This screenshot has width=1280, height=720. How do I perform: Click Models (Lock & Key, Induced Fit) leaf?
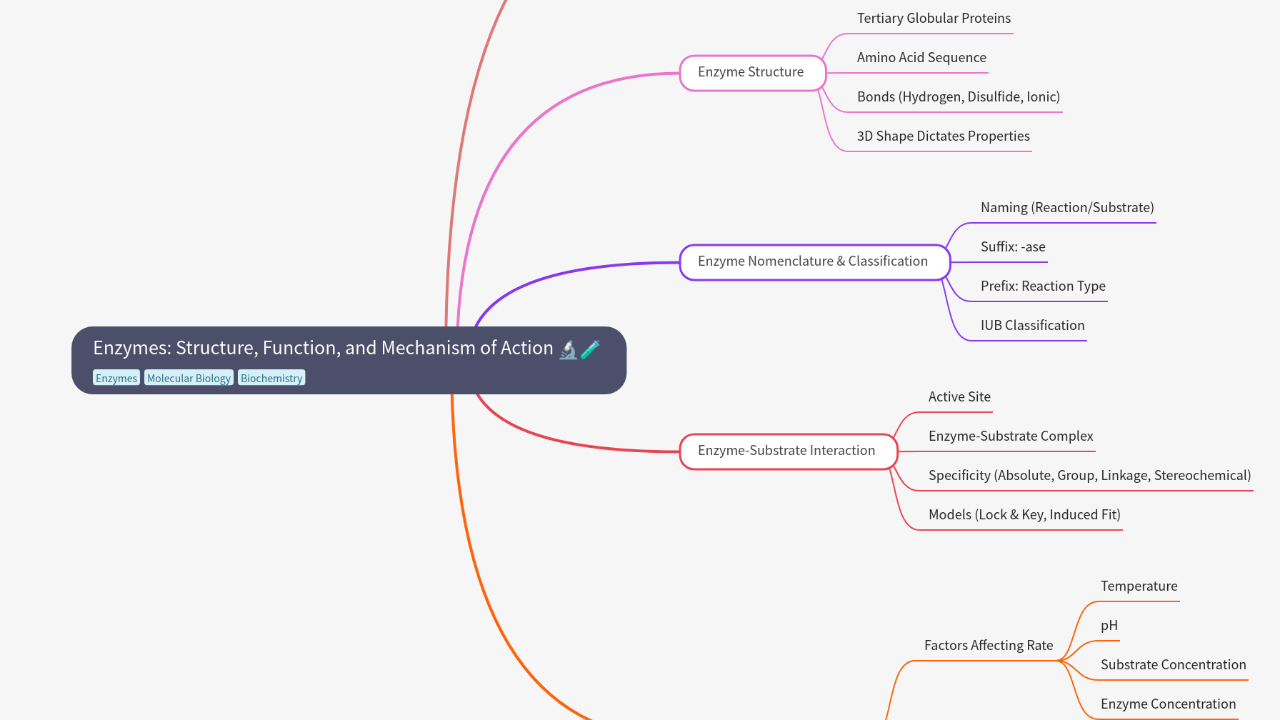(1024, 514)
